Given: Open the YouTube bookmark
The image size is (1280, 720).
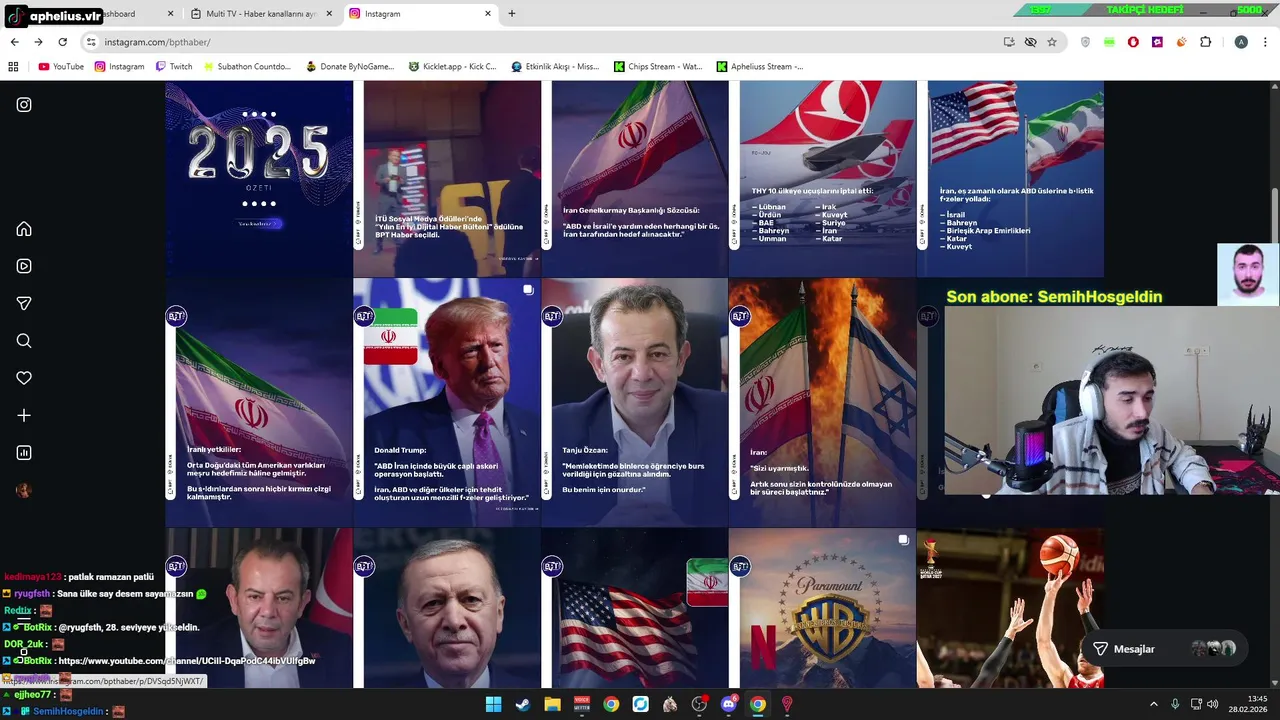Looking at the screenshot, I should point(61,67).
